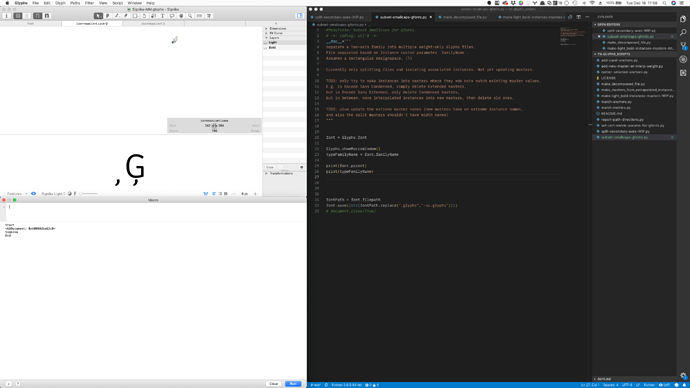690x388 pixels.
Task: Switch to grid view in Glyphs toolbar
Action: (x=18, y=16)
